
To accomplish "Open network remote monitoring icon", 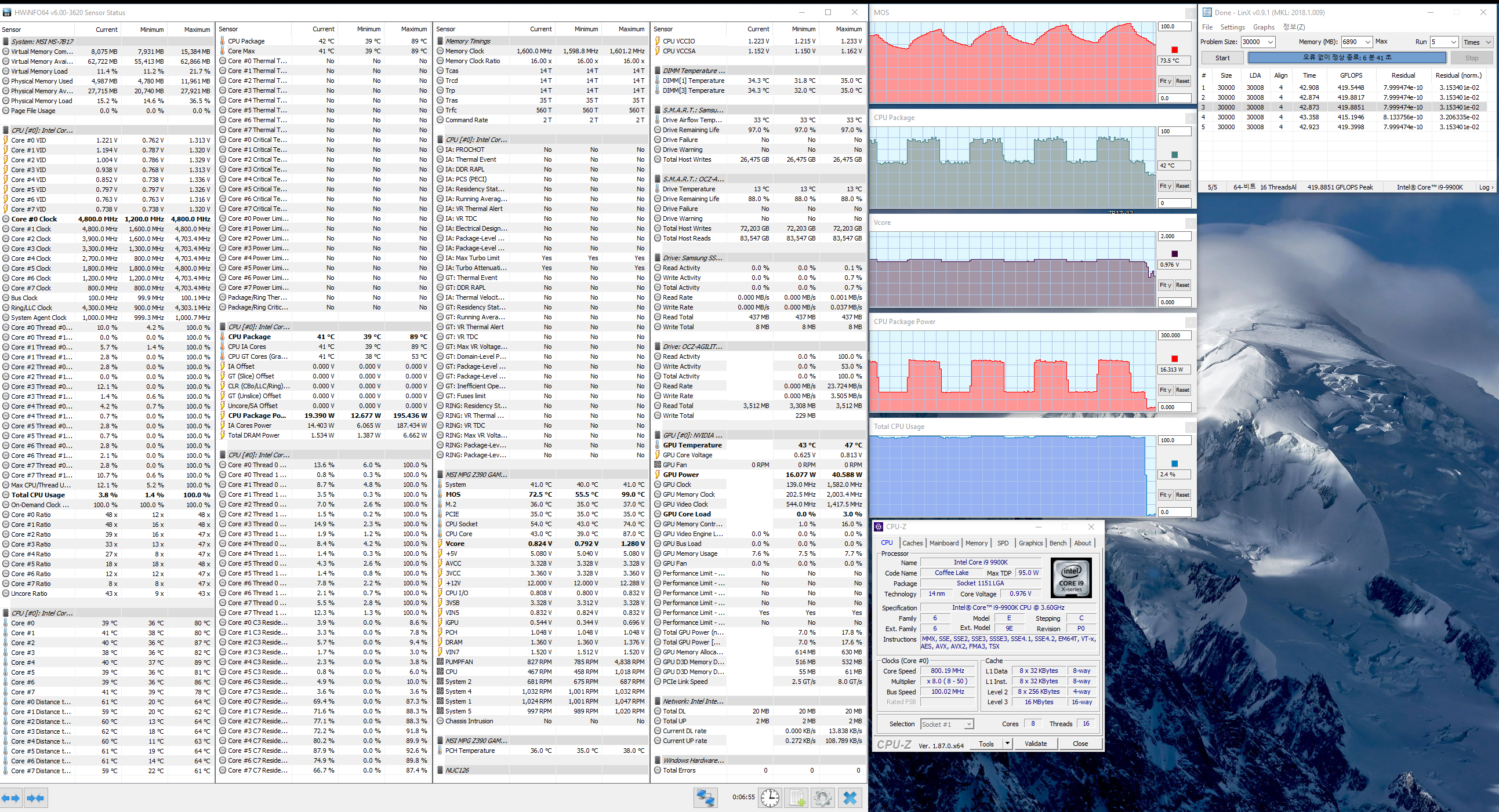I will (705, 798).
